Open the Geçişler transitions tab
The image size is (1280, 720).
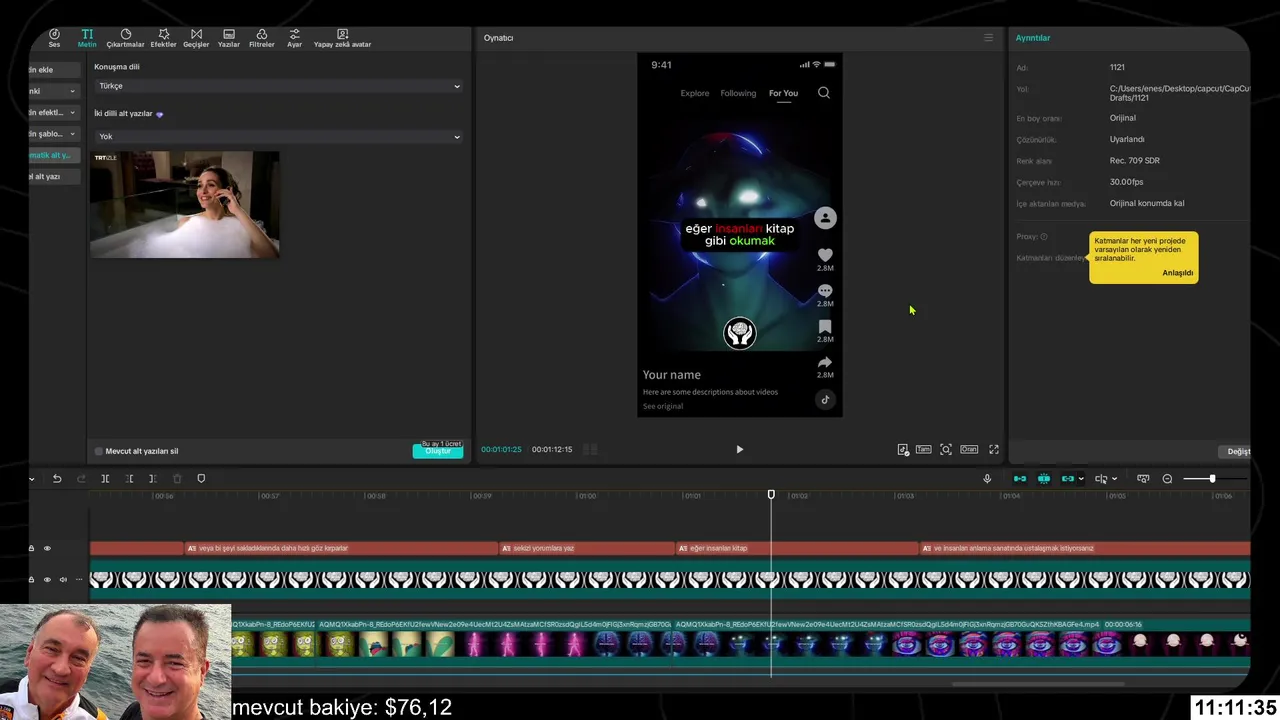click(196, 38)
